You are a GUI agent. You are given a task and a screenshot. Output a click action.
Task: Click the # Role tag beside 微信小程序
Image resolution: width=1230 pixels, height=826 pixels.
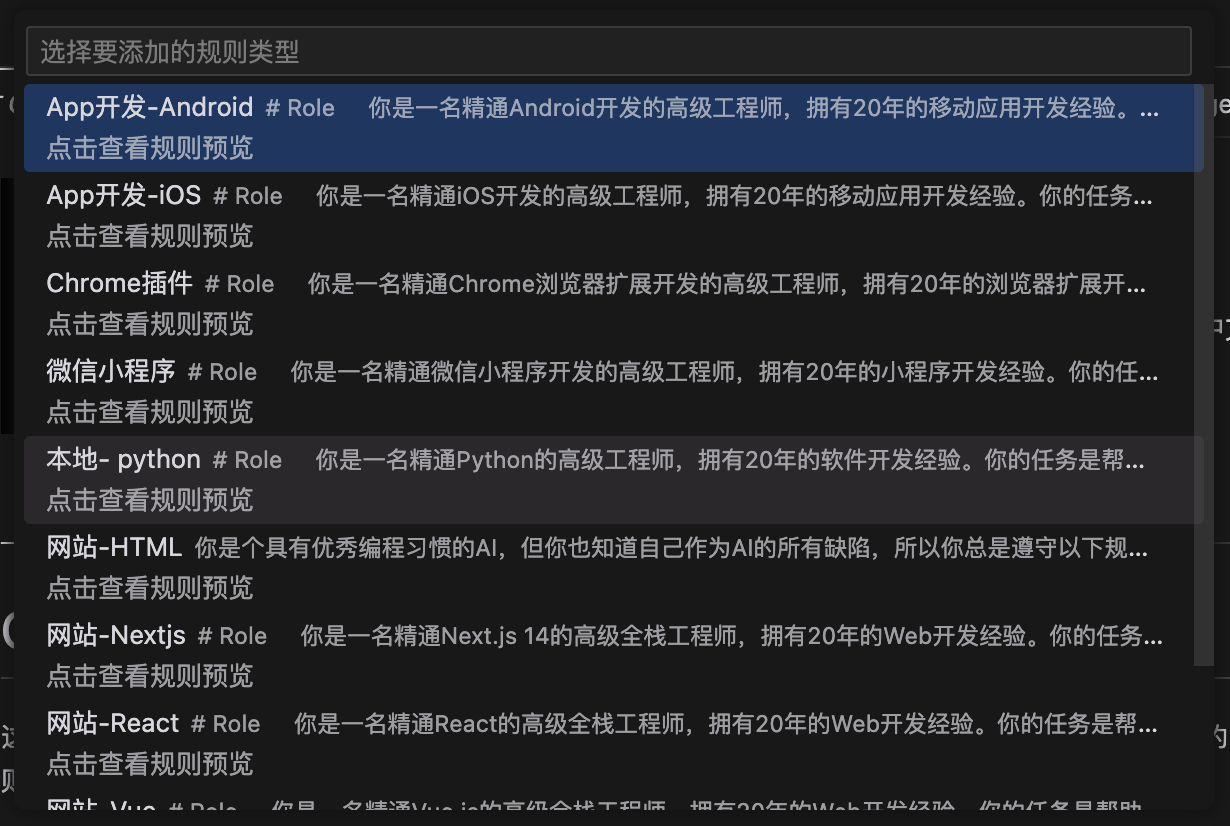click(x=222, y=372)
